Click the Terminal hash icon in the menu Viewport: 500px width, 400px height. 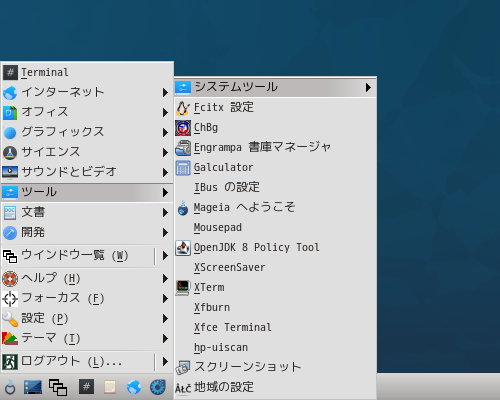click(10, 72)
